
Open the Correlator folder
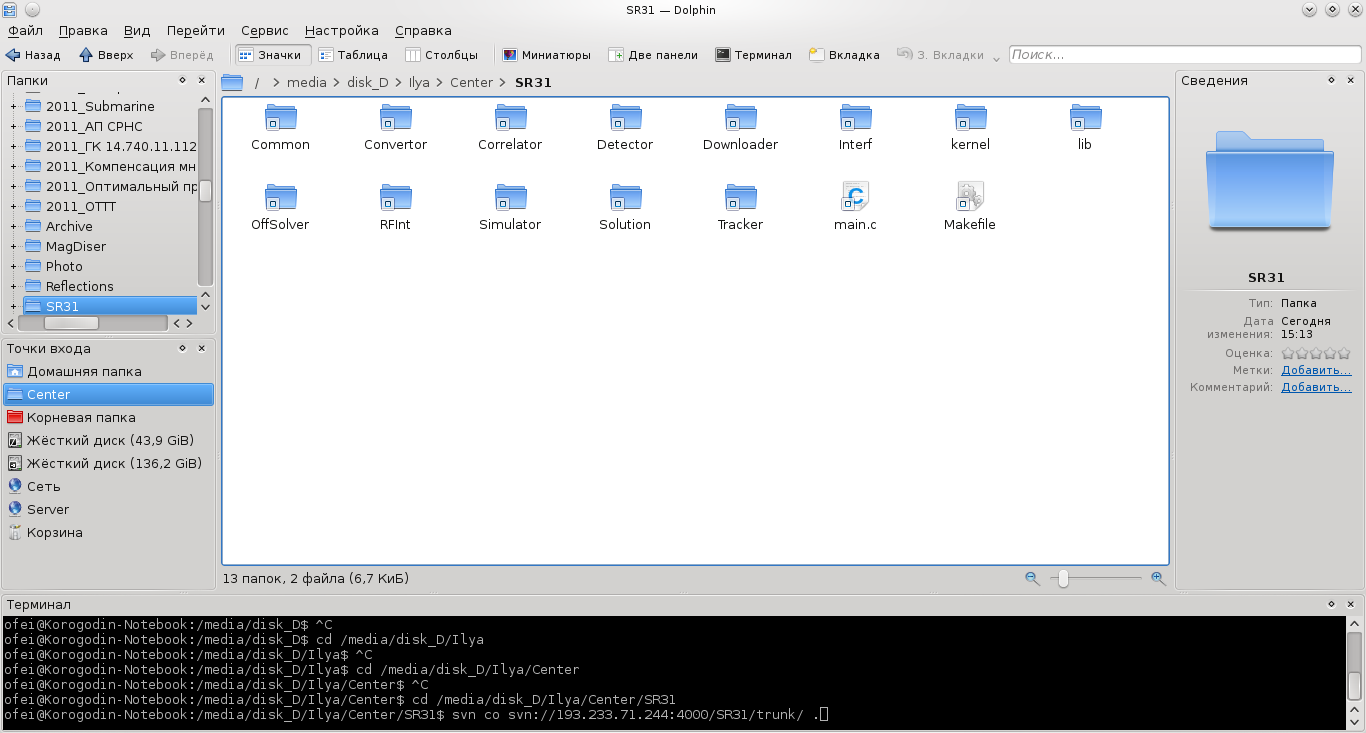point(510,118)
